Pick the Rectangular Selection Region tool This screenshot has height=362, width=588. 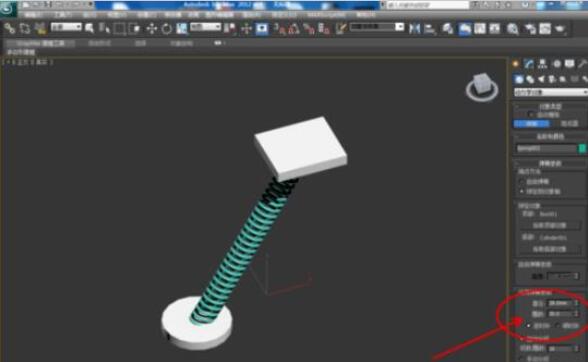pyautogui.click(x=119, y=29)
